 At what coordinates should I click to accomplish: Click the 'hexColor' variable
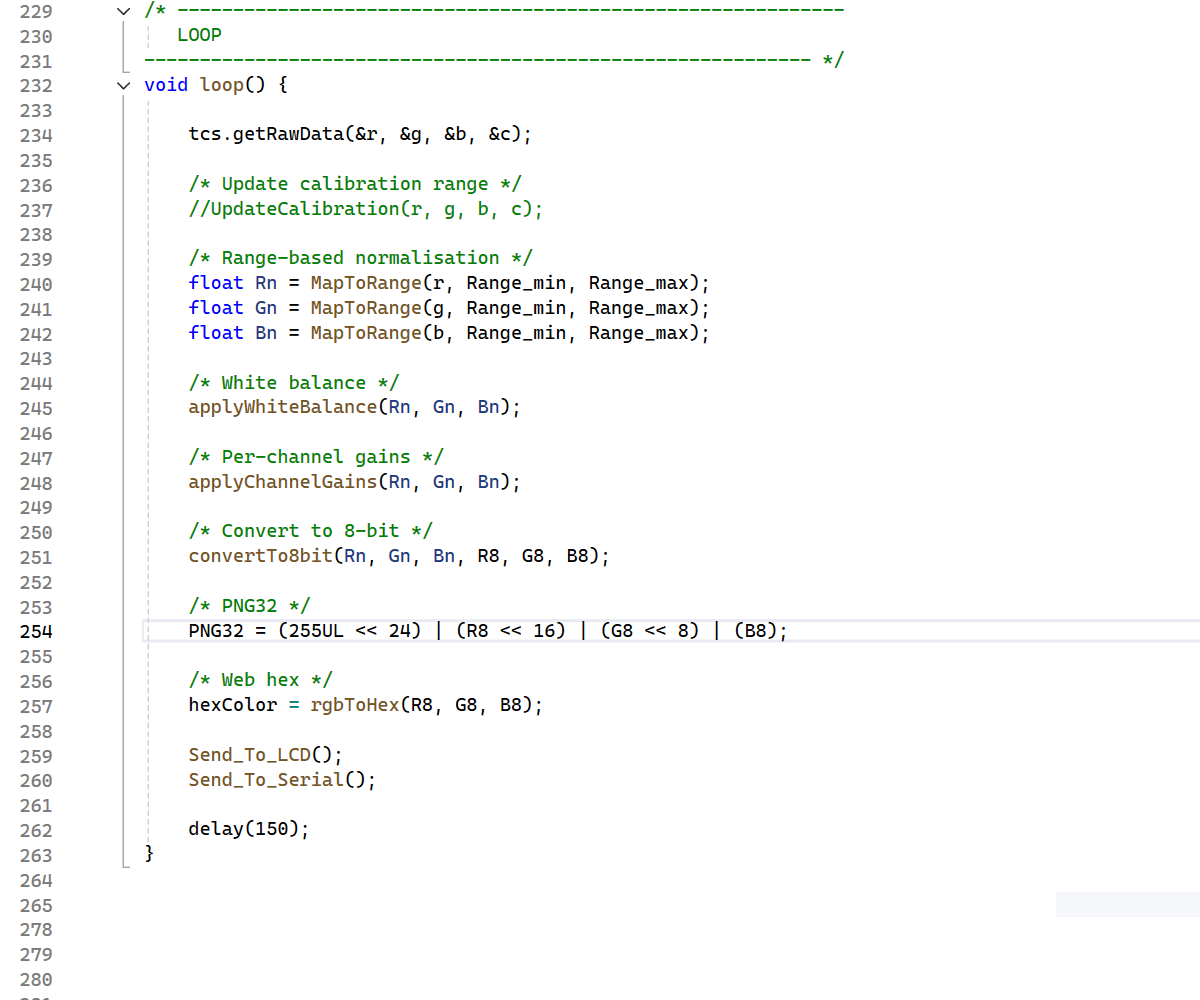click(x=233, y=705)
